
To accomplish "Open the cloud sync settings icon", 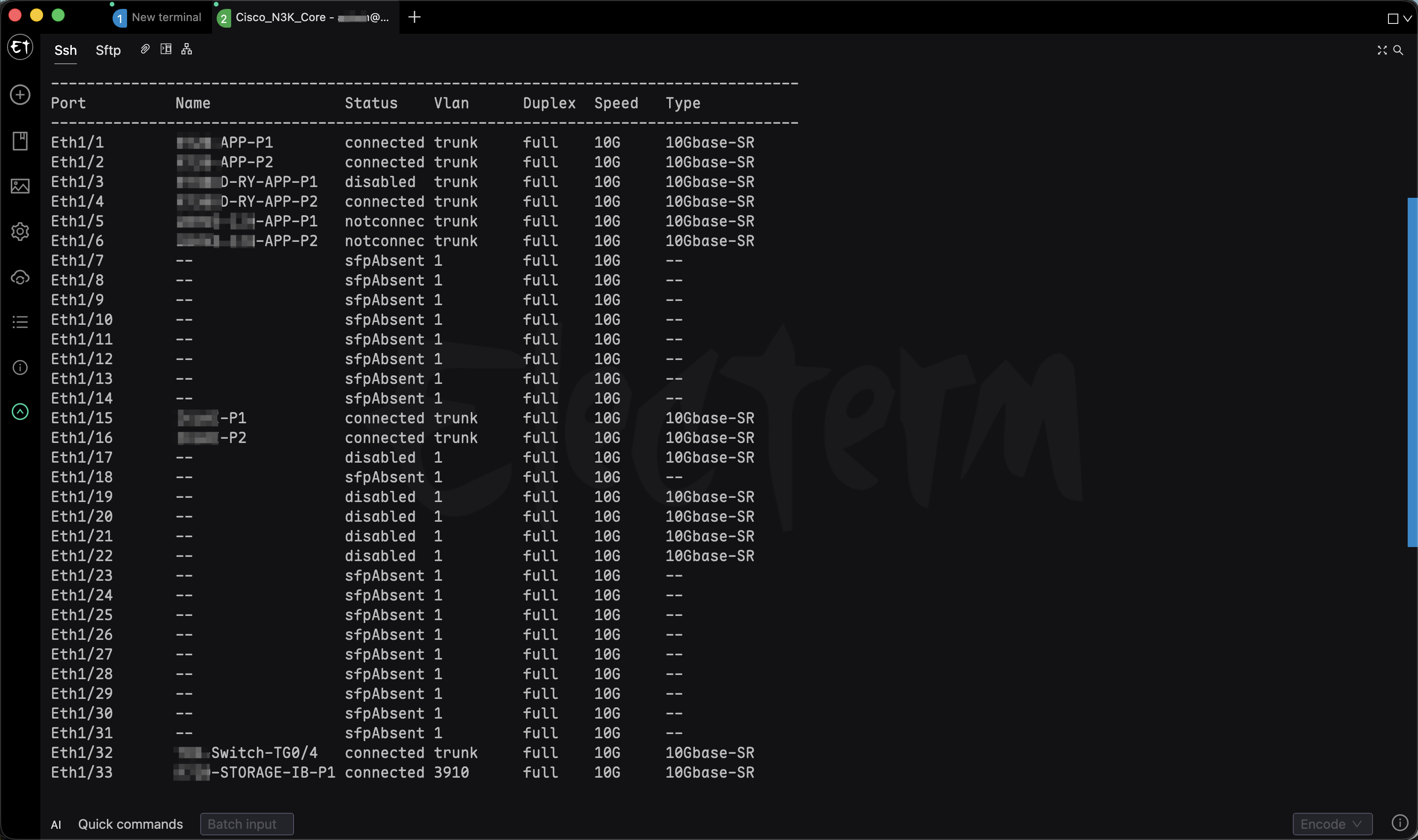I will (20, 277).
